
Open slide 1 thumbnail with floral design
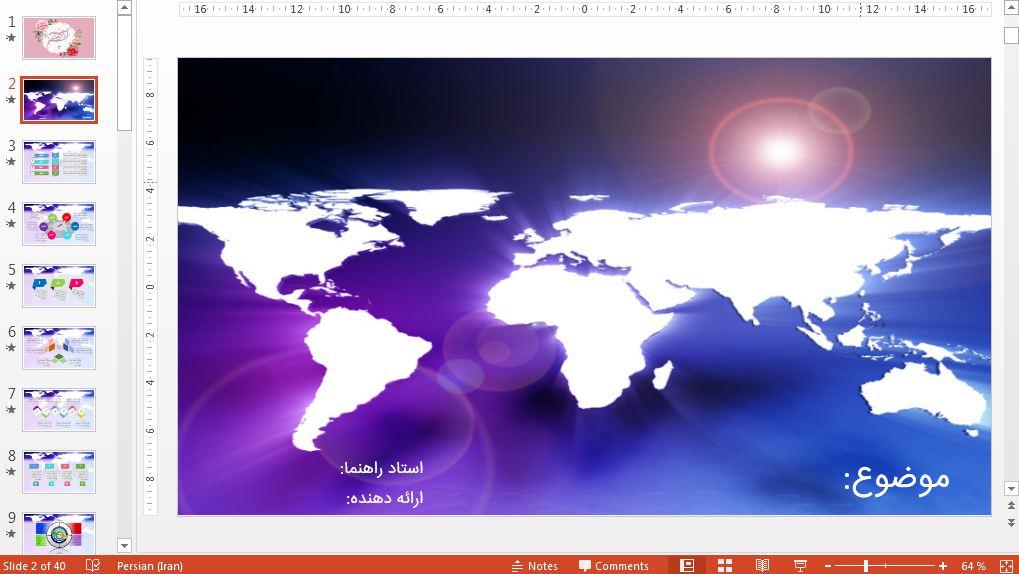59,38
